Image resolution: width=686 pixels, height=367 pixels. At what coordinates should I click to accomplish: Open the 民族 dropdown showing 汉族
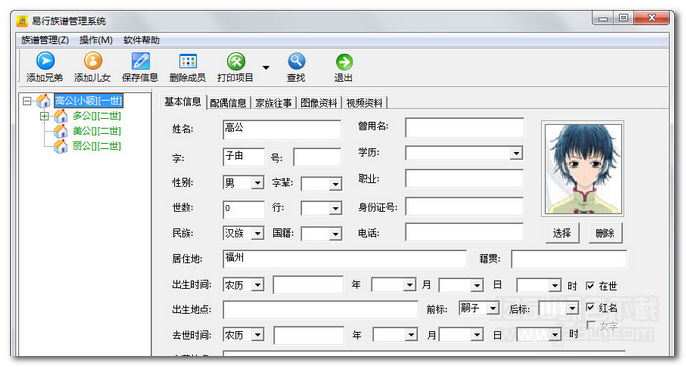tap(258, 234)
